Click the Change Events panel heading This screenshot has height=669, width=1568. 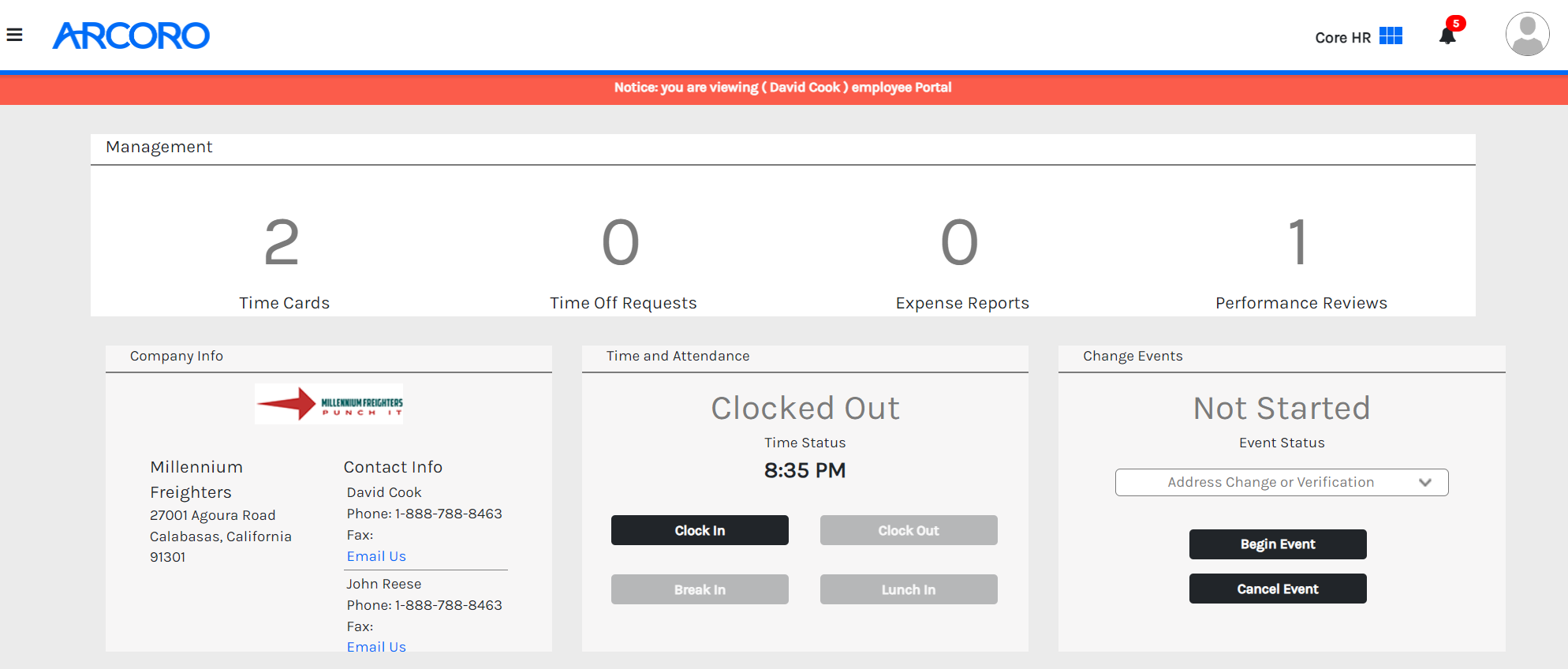1133,356
